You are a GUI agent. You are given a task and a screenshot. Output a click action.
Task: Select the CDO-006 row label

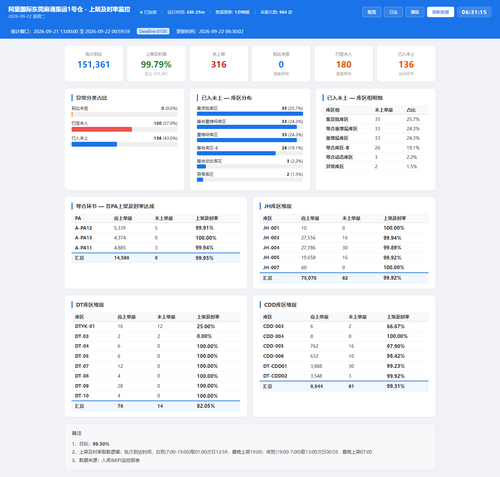273,356
